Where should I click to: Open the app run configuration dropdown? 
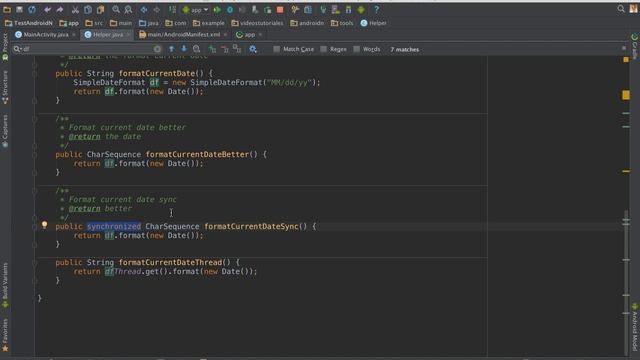coord(195,9)
